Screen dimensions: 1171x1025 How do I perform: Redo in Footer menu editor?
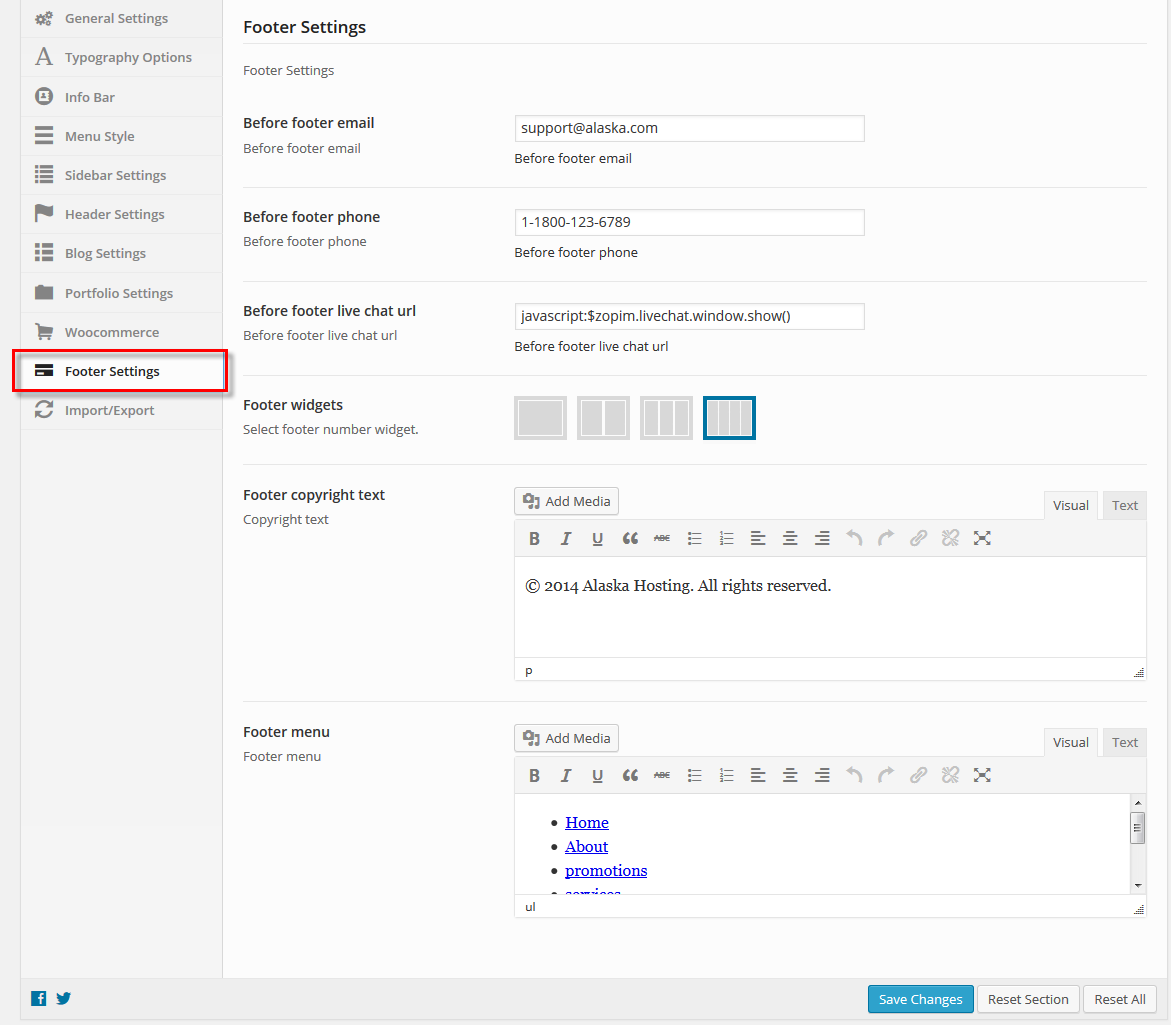[x=886, y=775]
